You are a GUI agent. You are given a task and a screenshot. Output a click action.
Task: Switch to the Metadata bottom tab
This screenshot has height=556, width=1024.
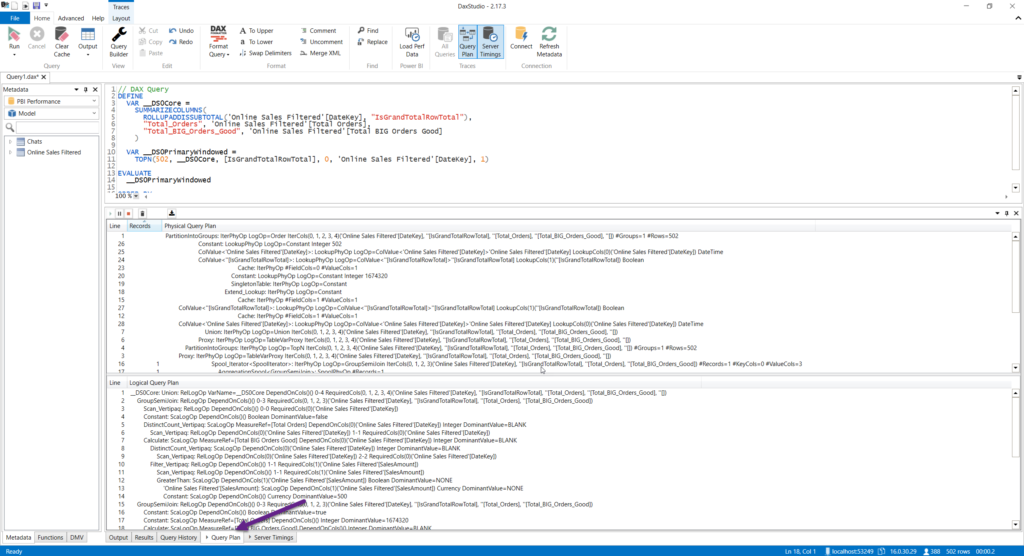pyautogui.click(x=18, y=538)
